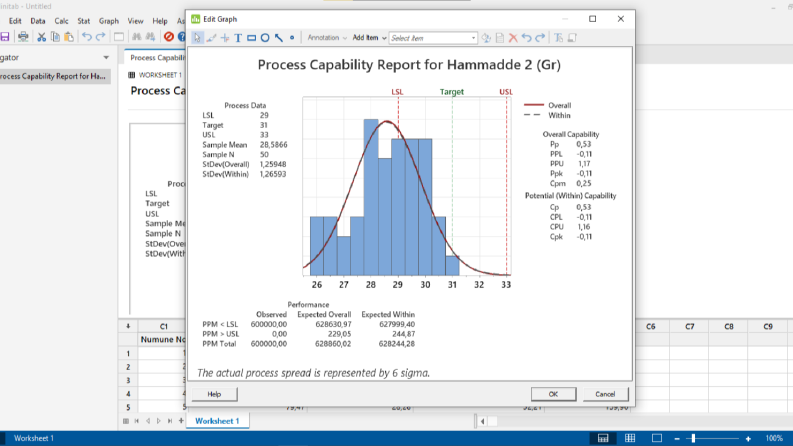The image size is (793, 446).
Task: Select the Text annotation tool
Action: 238,38
